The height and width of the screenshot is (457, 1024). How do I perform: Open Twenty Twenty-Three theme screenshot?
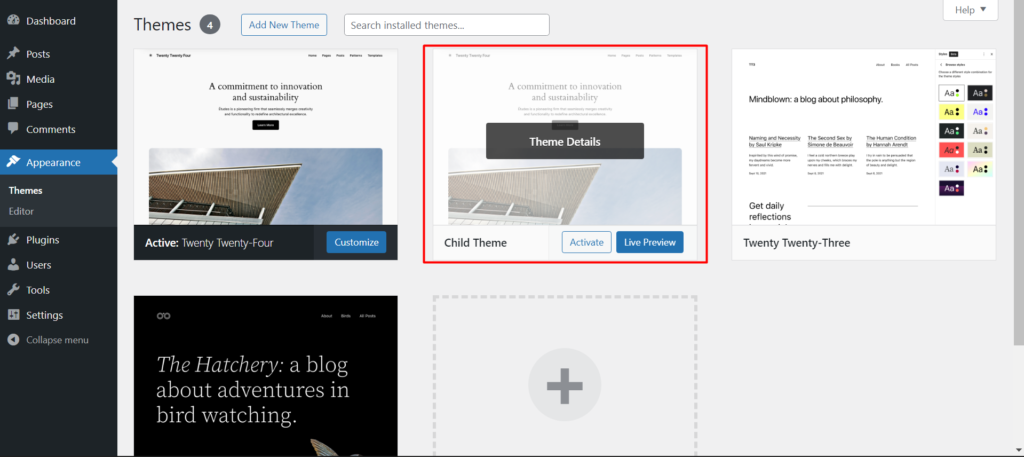pyautogui.click(x=863, y=137)
